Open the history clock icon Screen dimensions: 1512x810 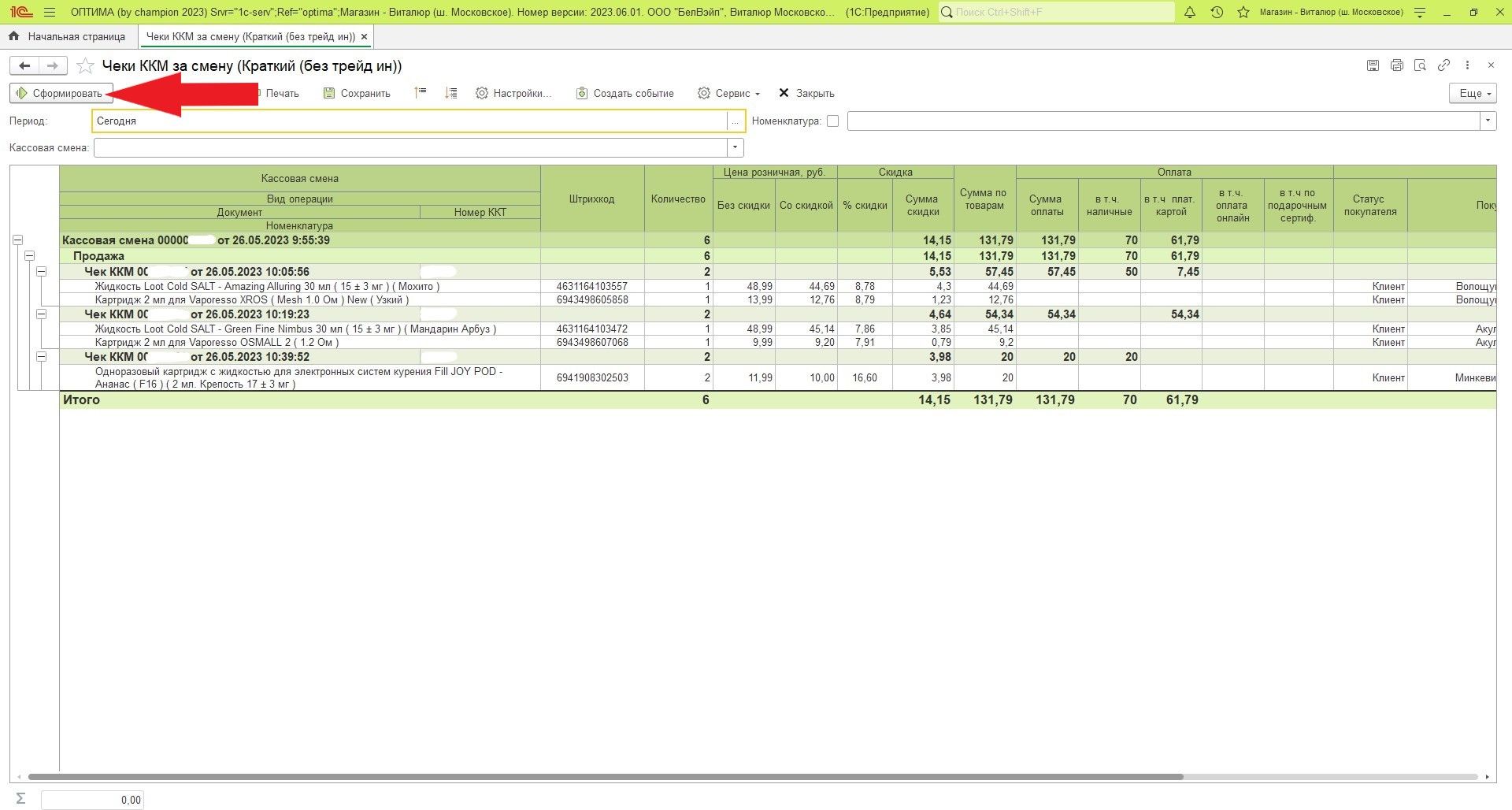click(x=1217, y=13)
